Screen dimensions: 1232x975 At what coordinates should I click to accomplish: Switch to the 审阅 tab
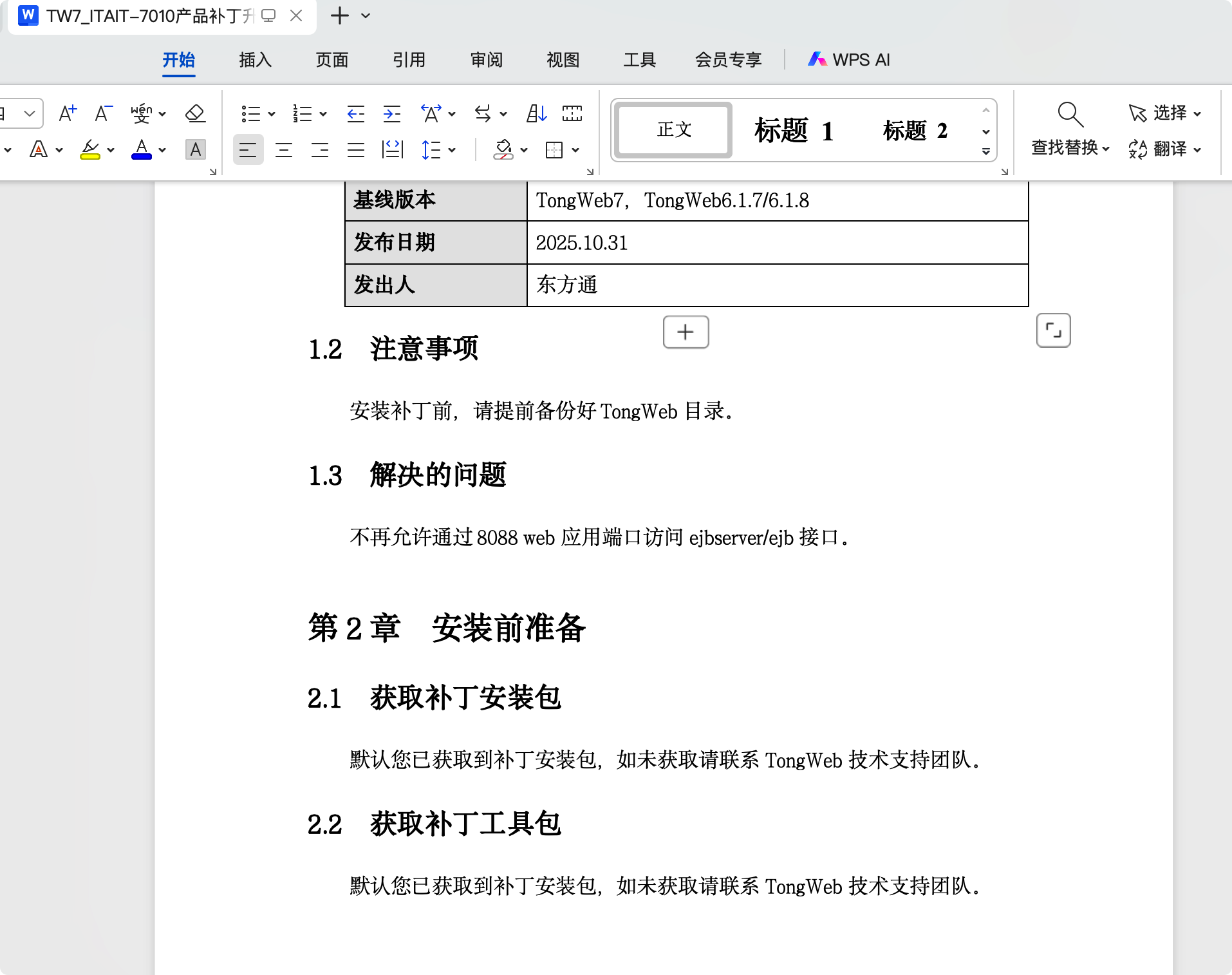click(486, 60)
